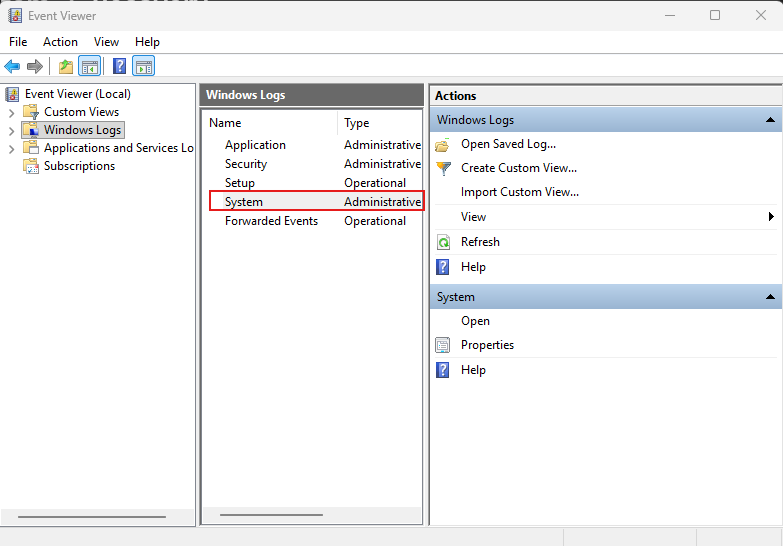783x546 pixels.
Task: Toggle the Show/Hide Action Pane toolbar icon
Action: pos(144,66)
